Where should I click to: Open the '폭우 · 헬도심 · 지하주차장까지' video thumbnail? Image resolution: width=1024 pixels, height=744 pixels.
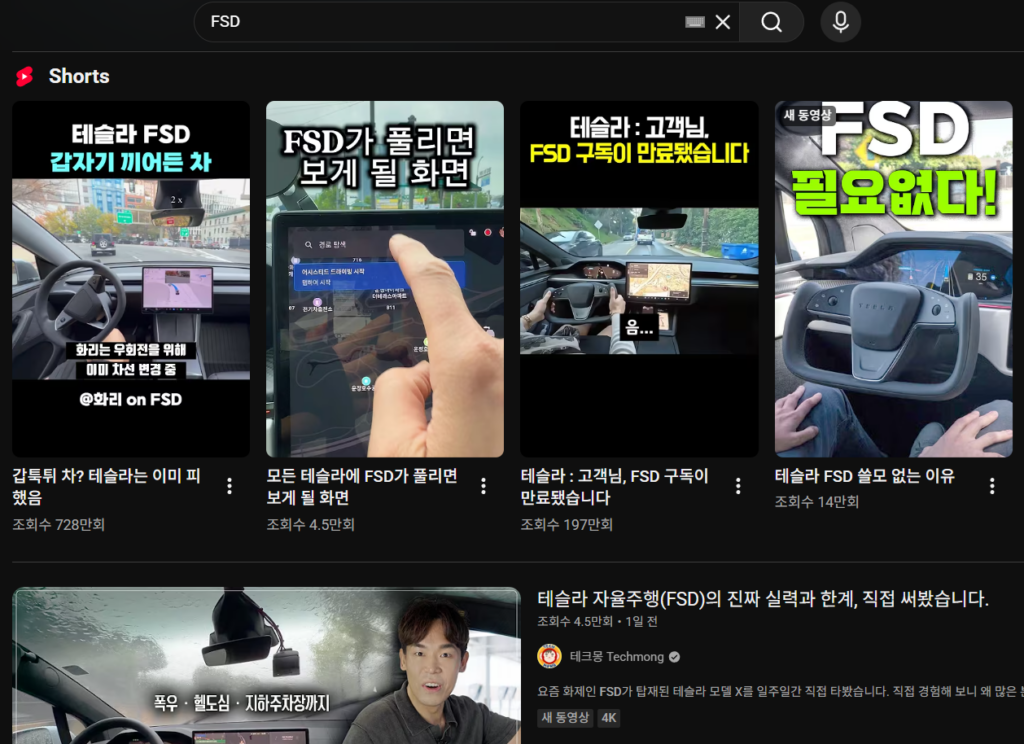tap(266, 666)
